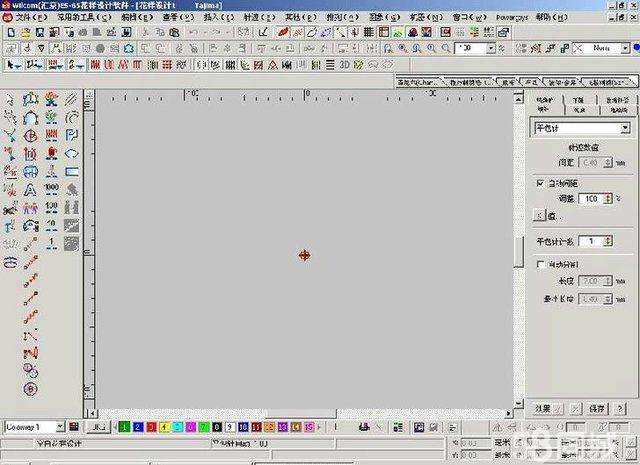Click the ? help button in panel

pos(620,408)
